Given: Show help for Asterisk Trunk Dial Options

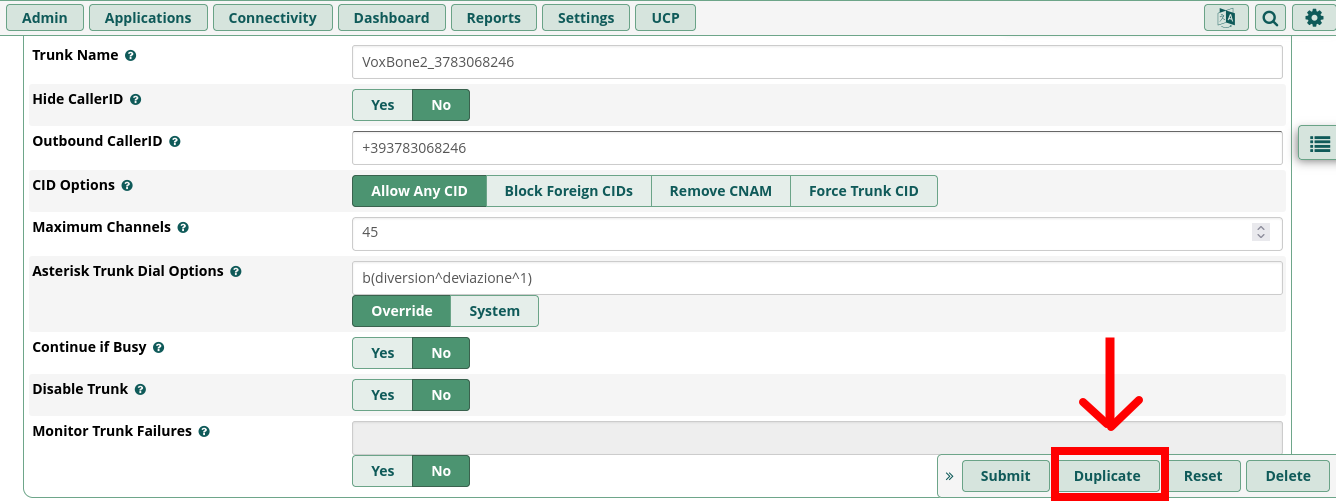Looking at the screenshot, I should (x=236, y=272).
